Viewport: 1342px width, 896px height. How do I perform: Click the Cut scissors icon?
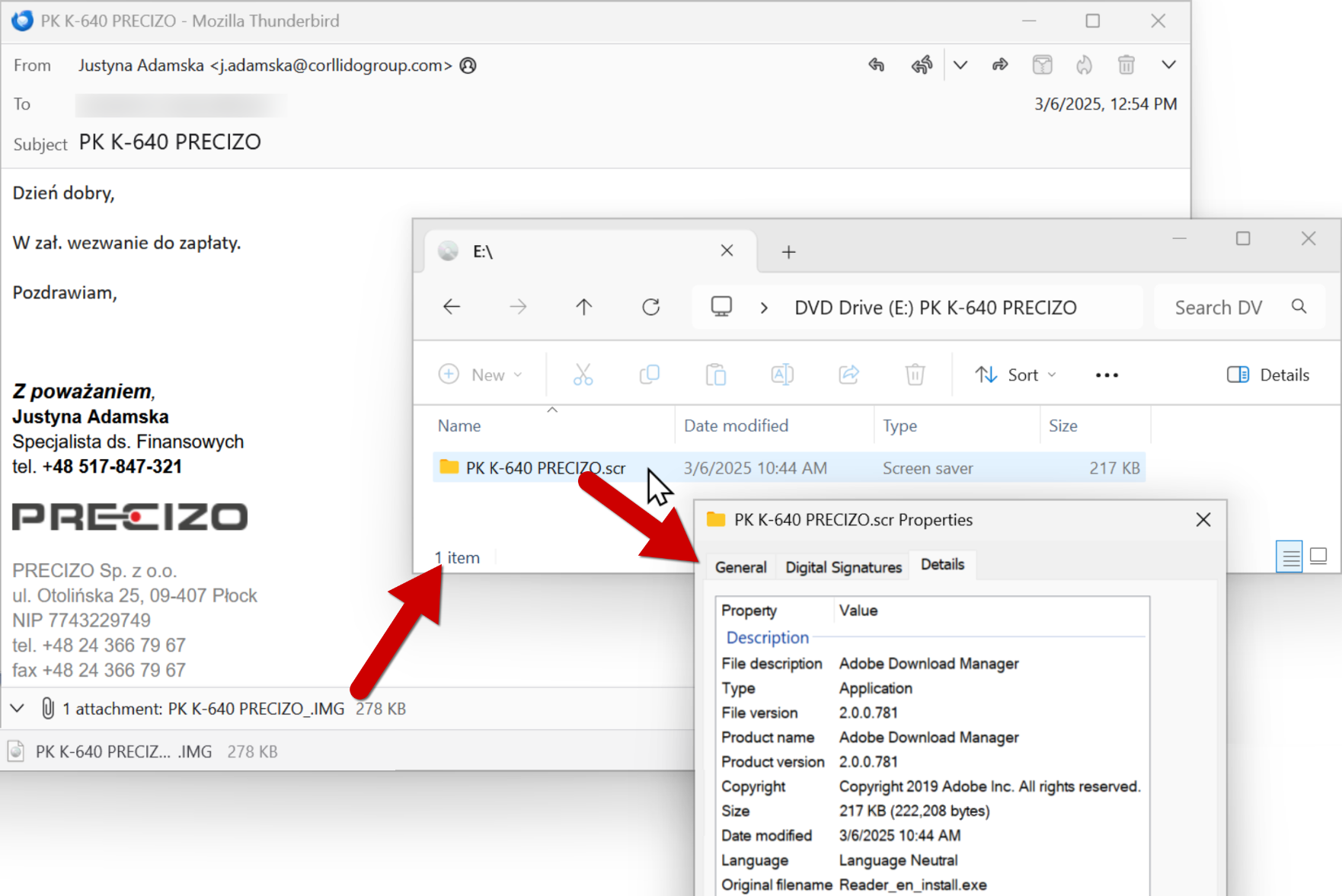point(583,375)
